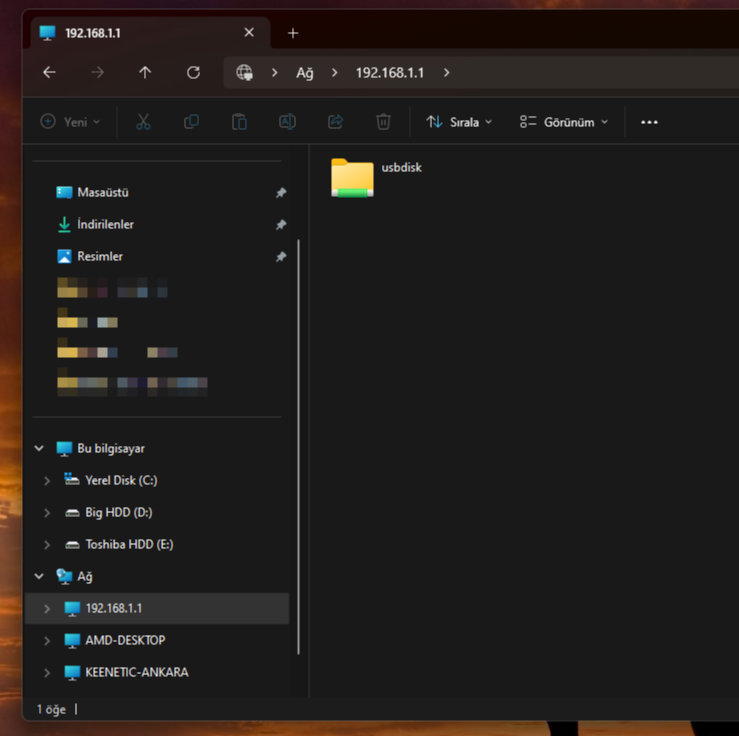Click the Rename icon in toolbar

287,122
